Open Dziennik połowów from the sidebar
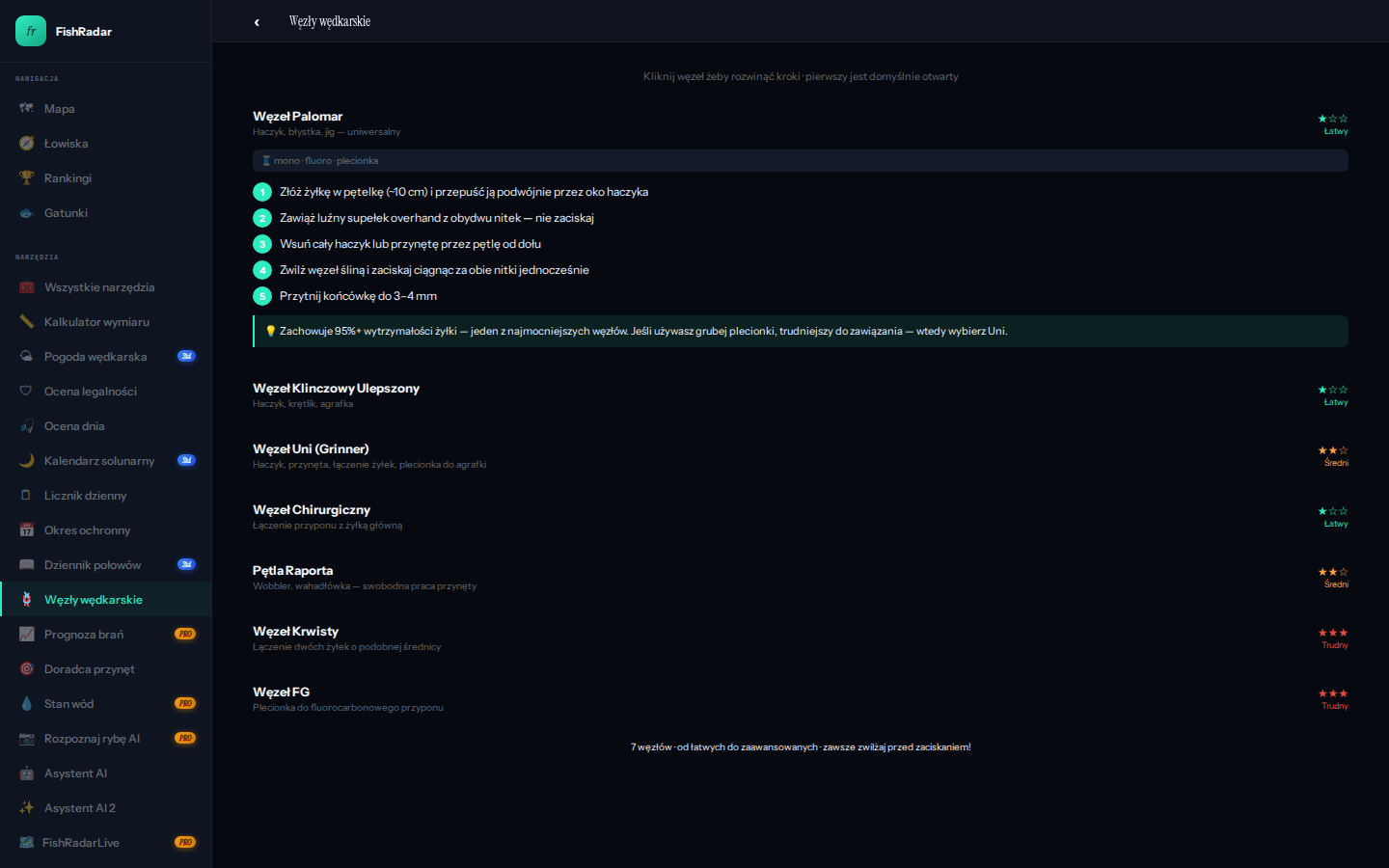This screenshot has width=1389, height=868. coord(93,565)
